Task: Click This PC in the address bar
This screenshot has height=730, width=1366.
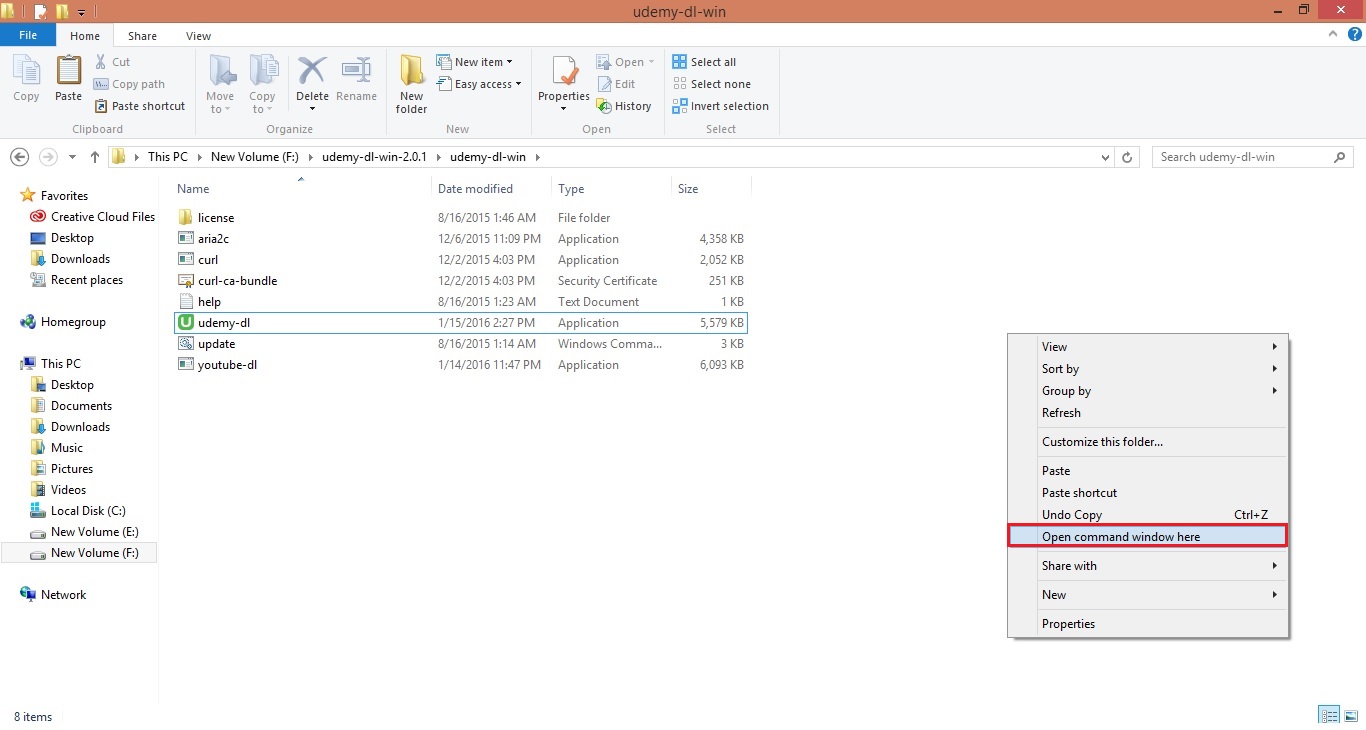Action: (x=167, y=157)
